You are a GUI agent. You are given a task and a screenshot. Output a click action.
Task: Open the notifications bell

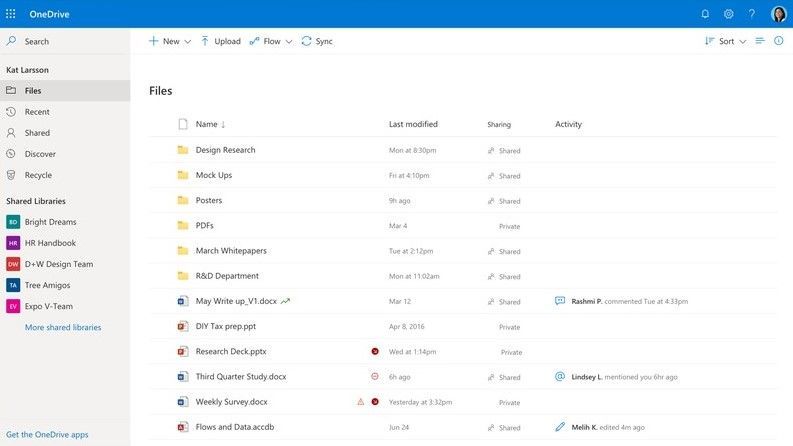pos(705,14)
